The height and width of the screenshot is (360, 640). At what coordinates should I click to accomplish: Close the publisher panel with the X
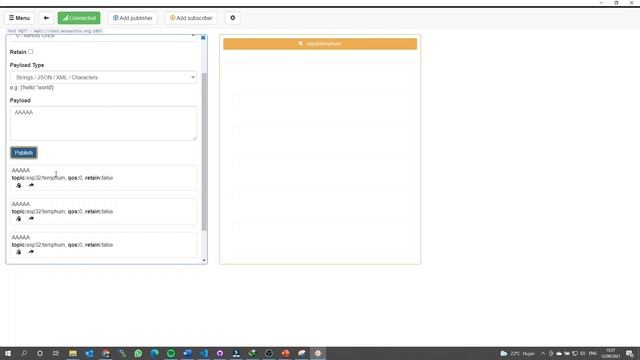203,38
